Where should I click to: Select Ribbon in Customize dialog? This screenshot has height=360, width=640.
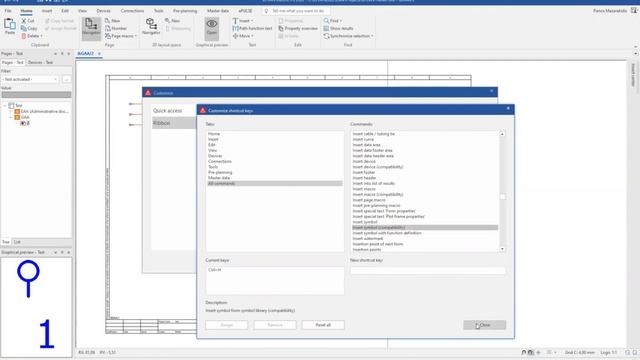tap(174, 123)
